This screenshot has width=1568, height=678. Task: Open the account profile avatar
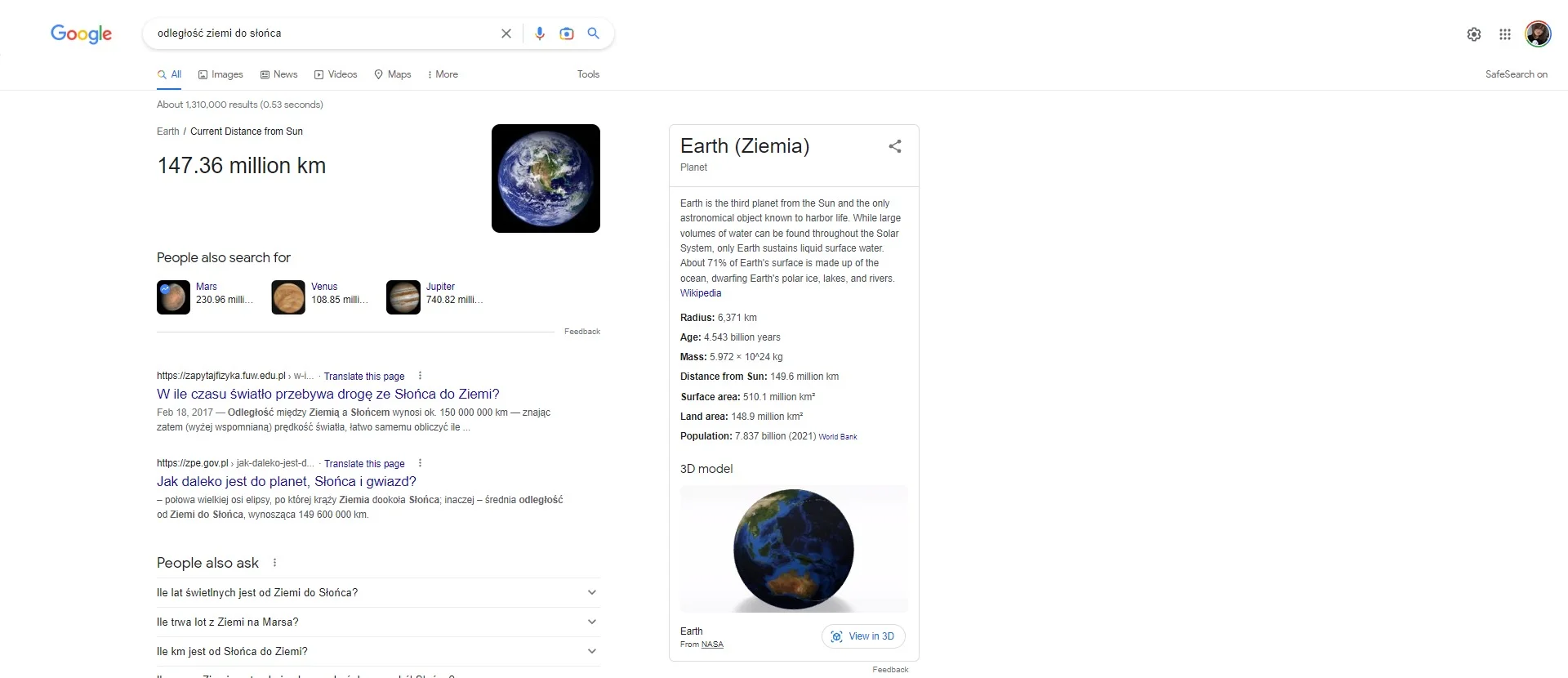[x=1538, y=33]
